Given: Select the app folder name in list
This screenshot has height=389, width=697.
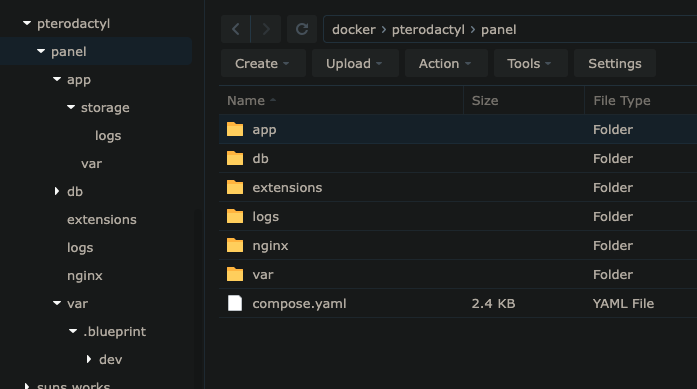Looking at the screenshot, I should click(x=264, y=130).
